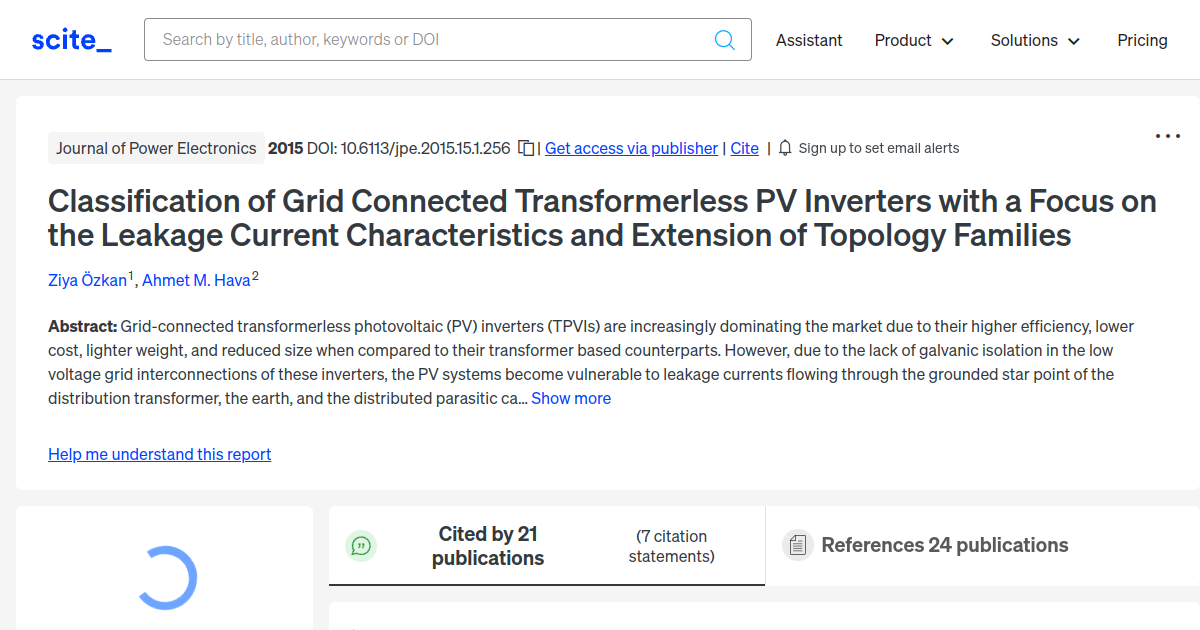Open the Product dropdown
This screenshot has height=630, width=1200.
tap(913, 40)
